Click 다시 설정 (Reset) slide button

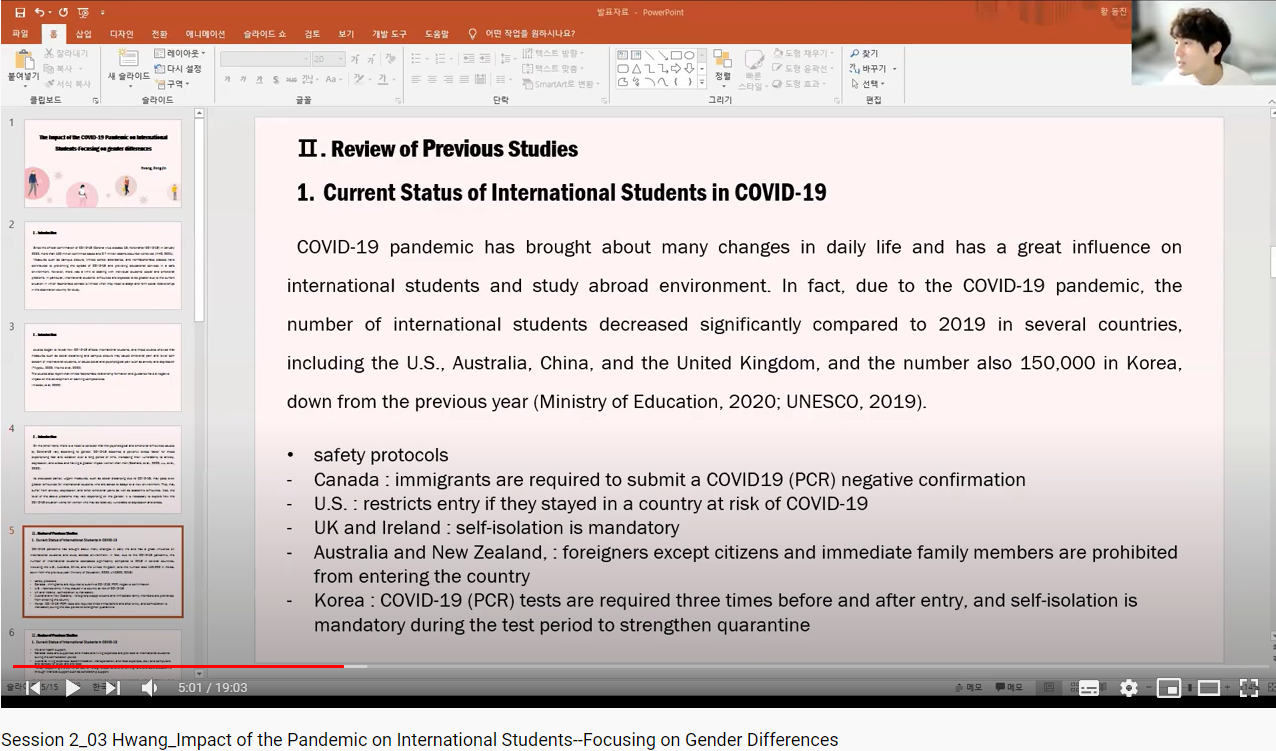click(x=178, y=69)
